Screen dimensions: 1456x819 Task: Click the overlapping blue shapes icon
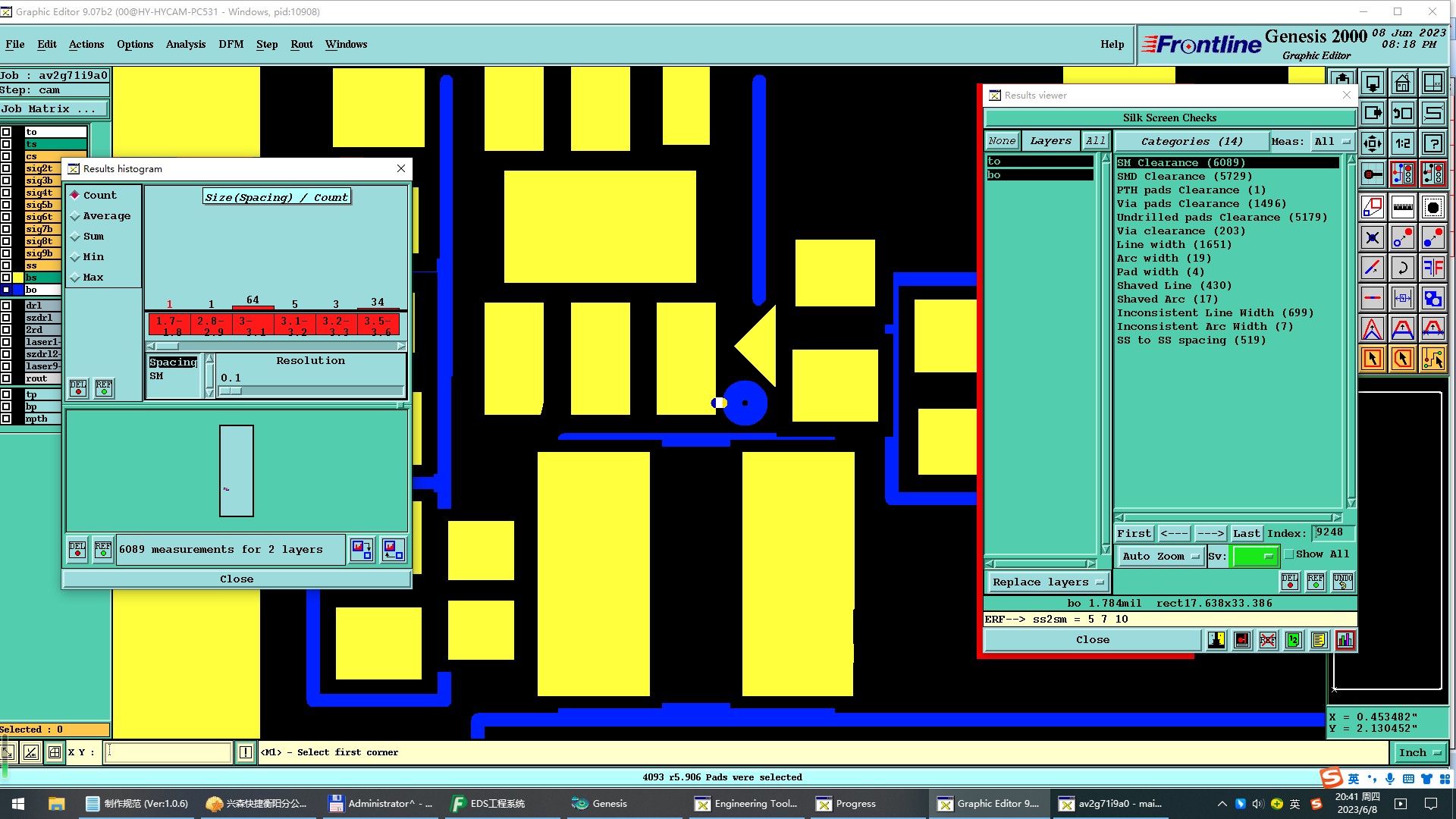click(x=1432, y=298)
